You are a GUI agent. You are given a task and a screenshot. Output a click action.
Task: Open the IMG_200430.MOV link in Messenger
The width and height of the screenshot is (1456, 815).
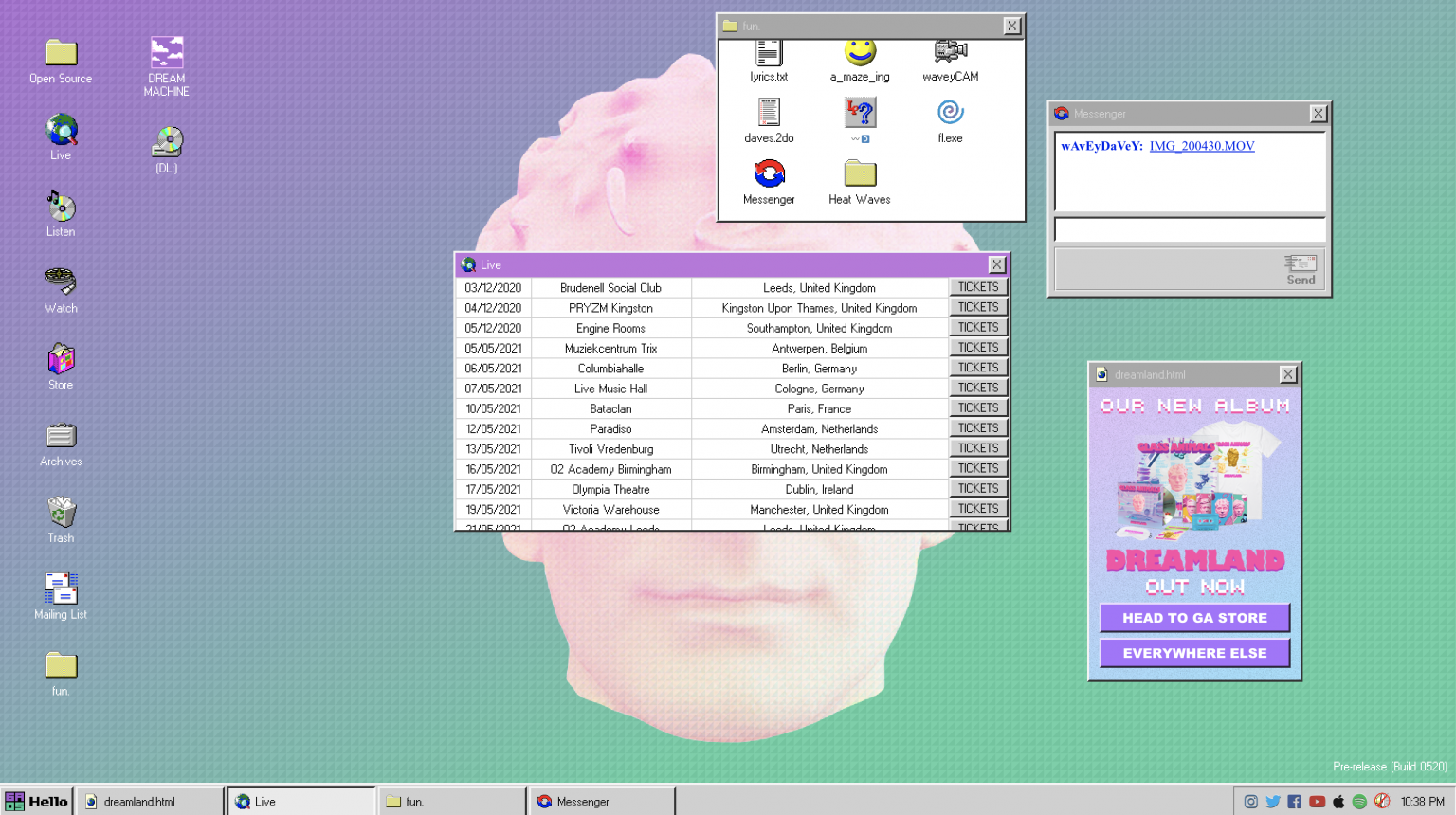[x=1201, y=146]
